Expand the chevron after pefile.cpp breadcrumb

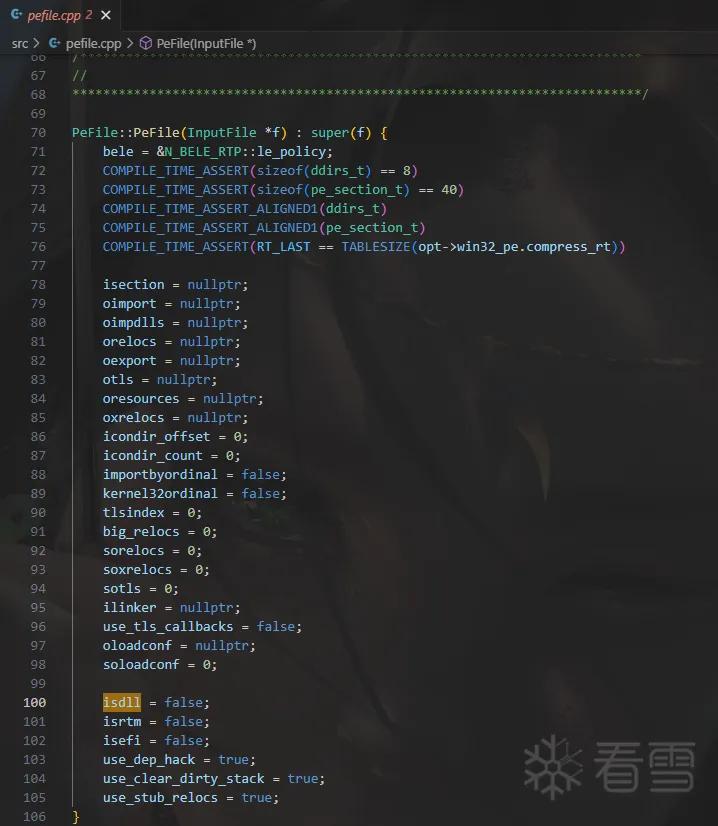(130, 43)
